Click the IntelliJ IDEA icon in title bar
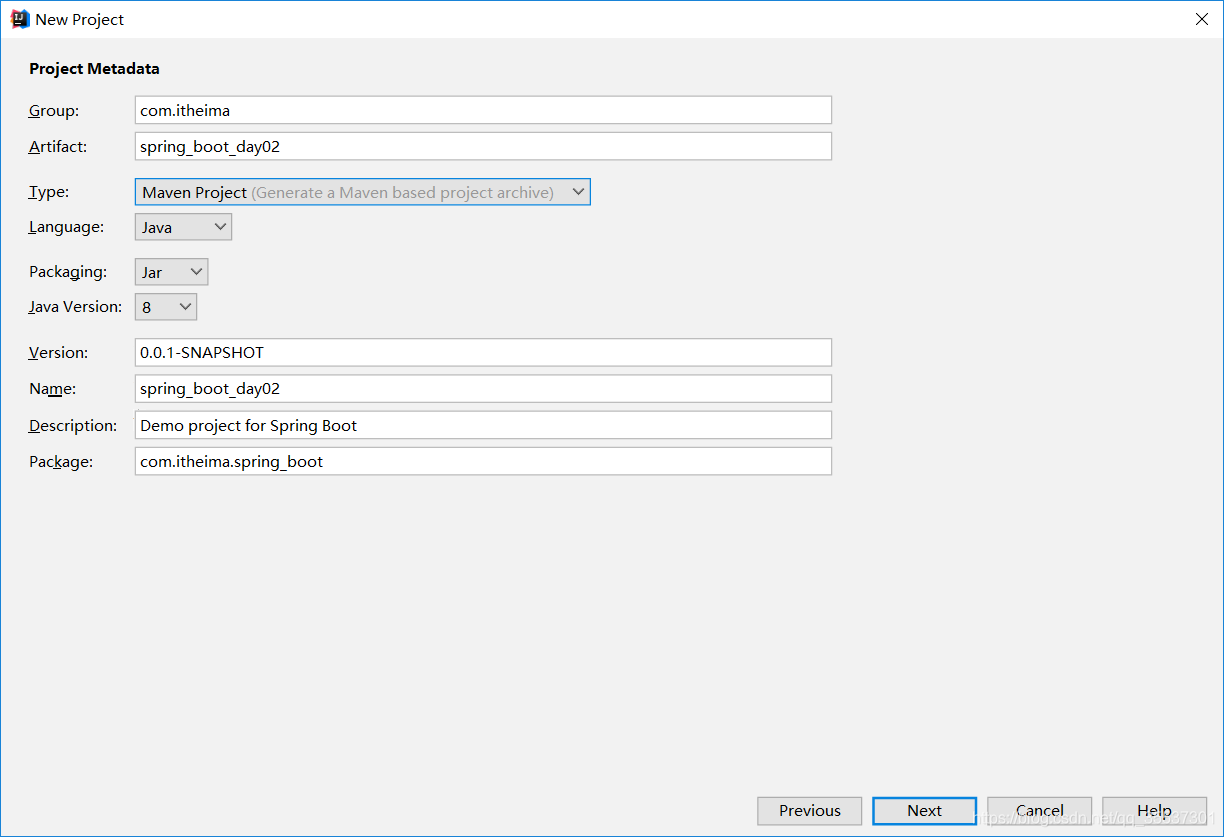Image resolution: width=1224 pixels, height=837 pixels. [20, 19]
